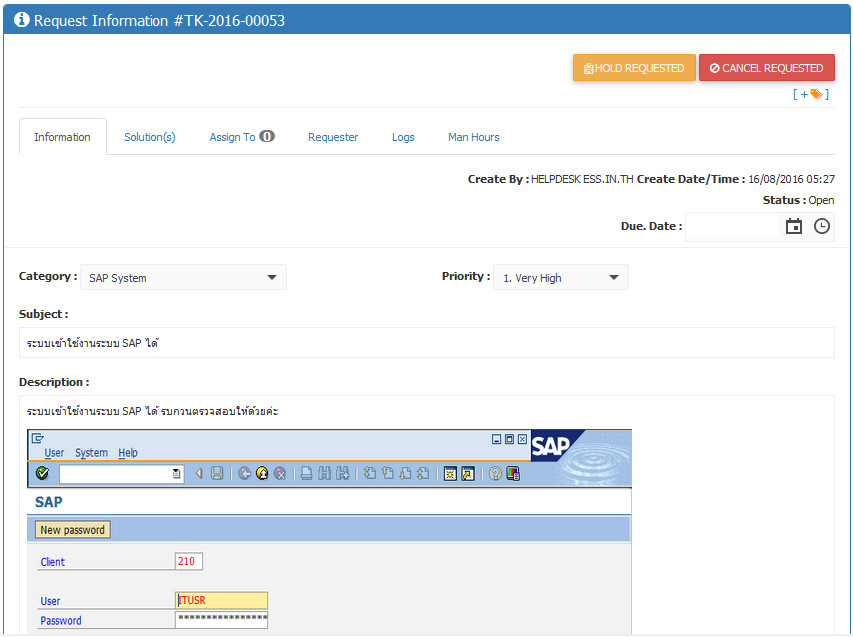853x637 pixels.
Task: Click the HOLD REQUESTED button
Action: 634,68
